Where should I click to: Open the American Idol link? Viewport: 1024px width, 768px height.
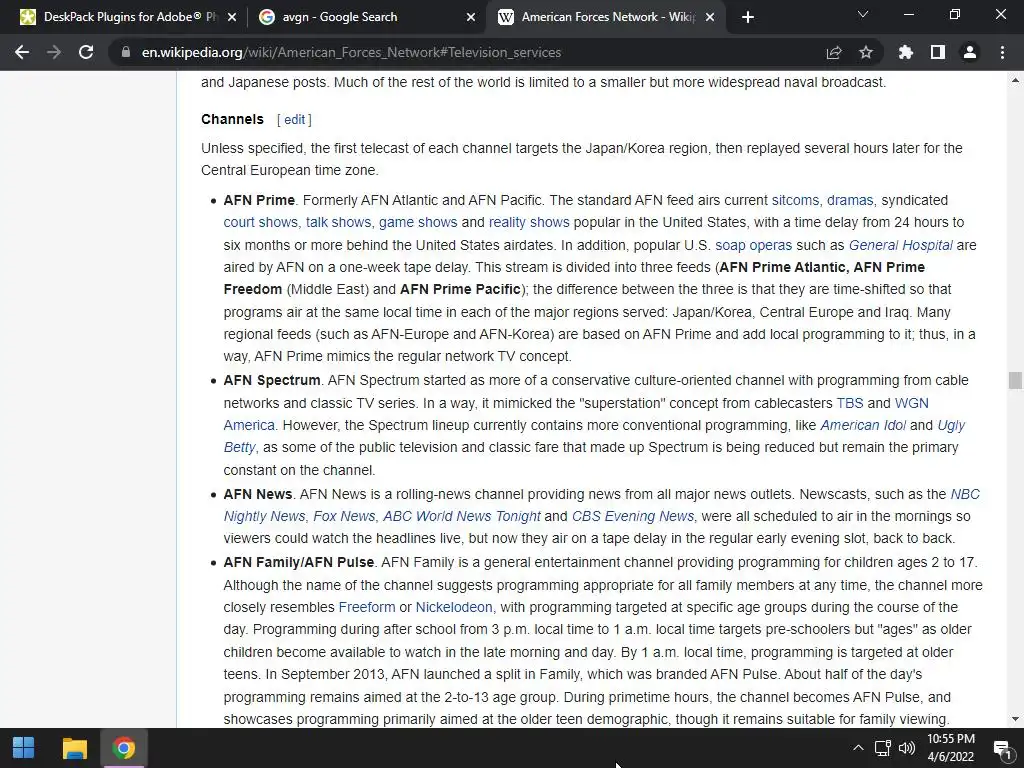[x=863, y=426]
